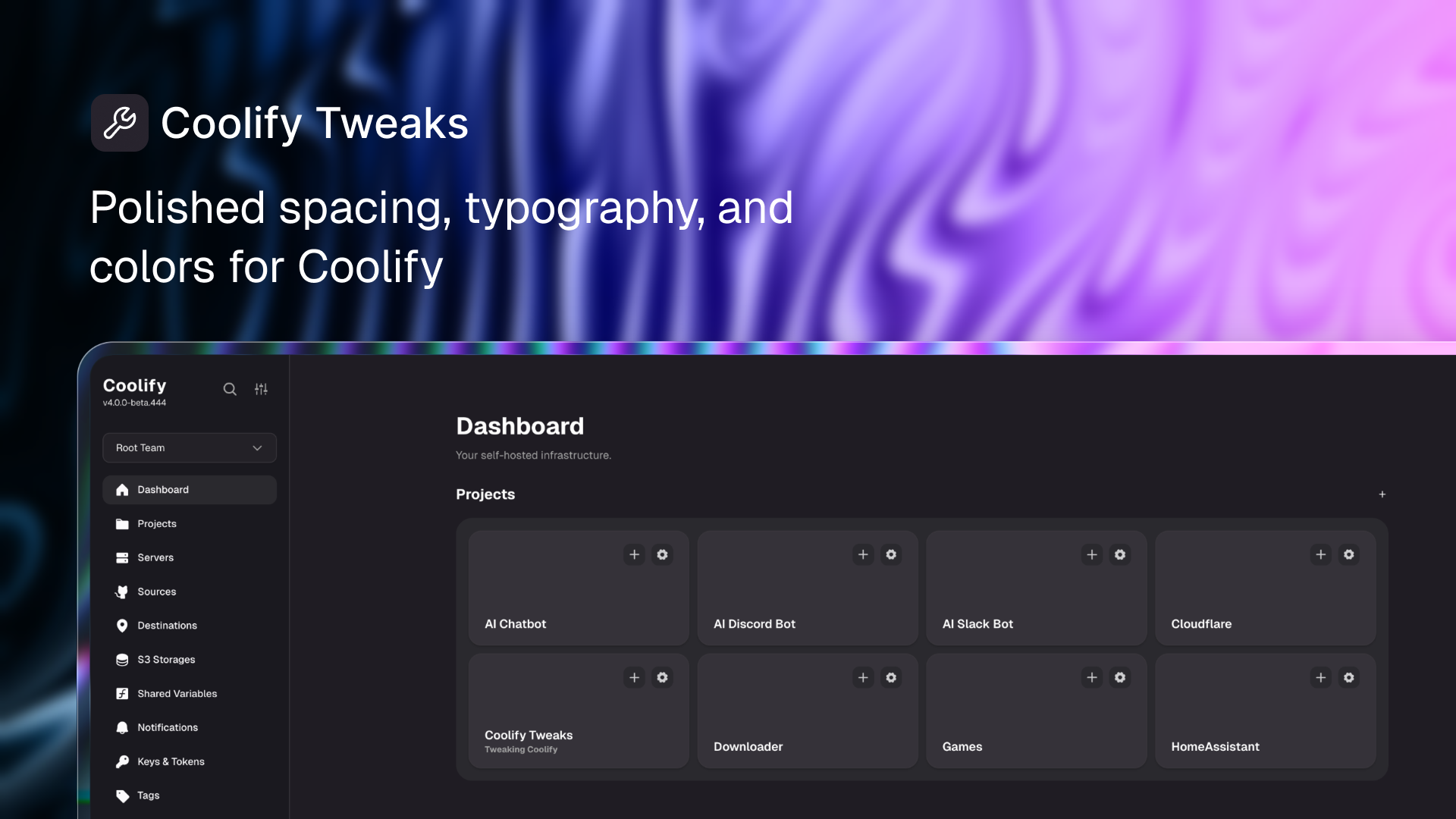
Task: Open the gear settings on the AI Chatbot card
Action: 662,554
